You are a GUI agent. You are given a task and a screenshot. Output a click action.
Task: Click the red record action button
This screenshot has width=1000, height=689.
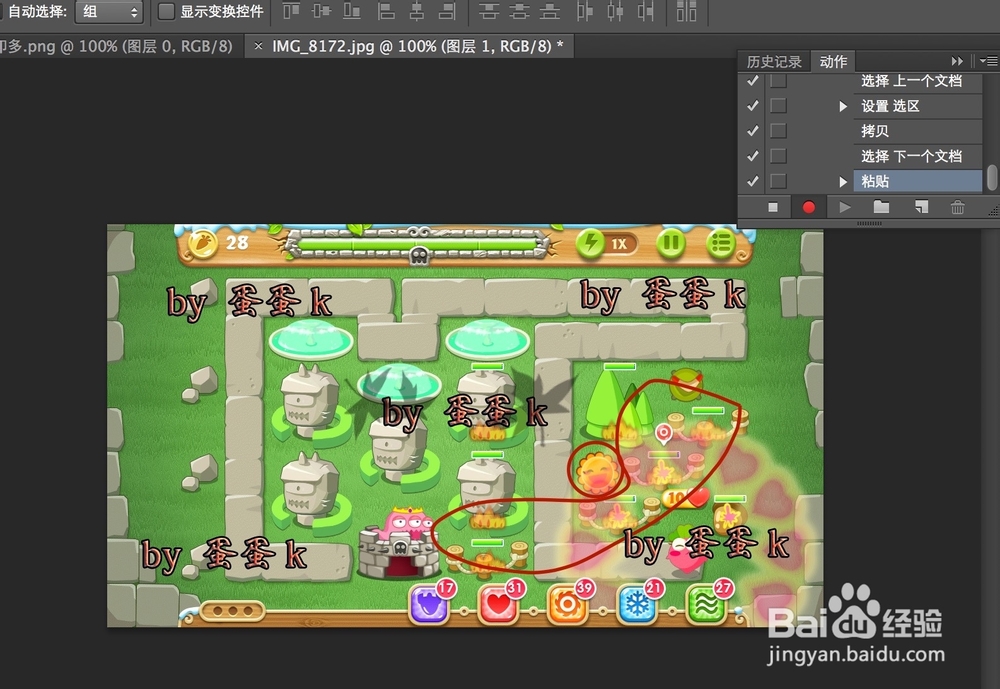[x=809, y=207]
